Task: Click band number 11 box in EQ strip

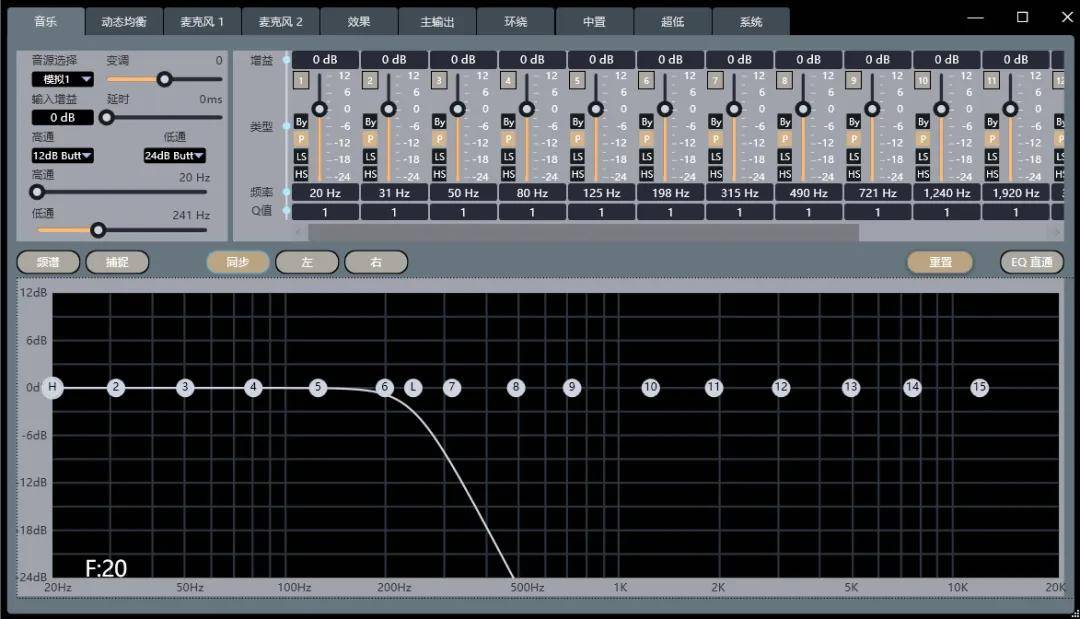Action: click(x=991, y=81)
